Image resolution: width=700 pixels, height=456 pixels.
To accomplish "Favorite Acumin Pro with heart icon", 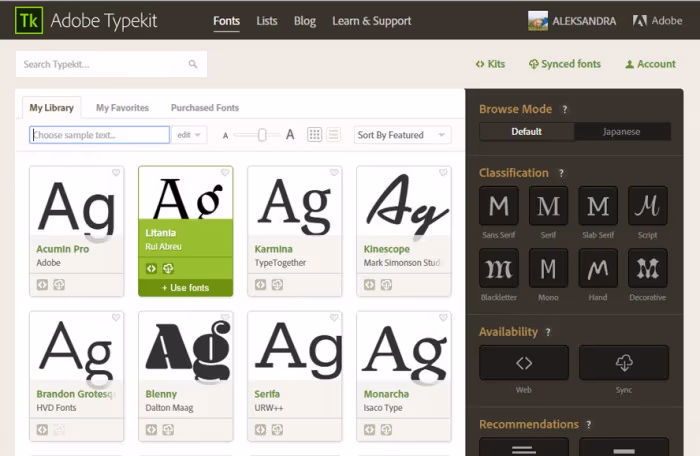I will (116, 172).
